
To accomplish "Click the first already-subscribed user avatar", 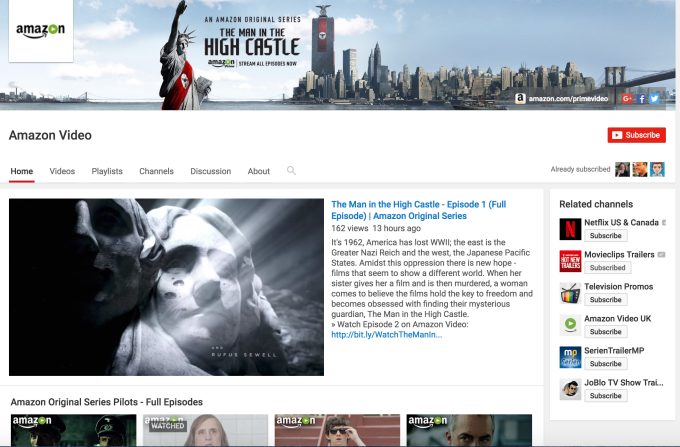I will tap(622, 170).
